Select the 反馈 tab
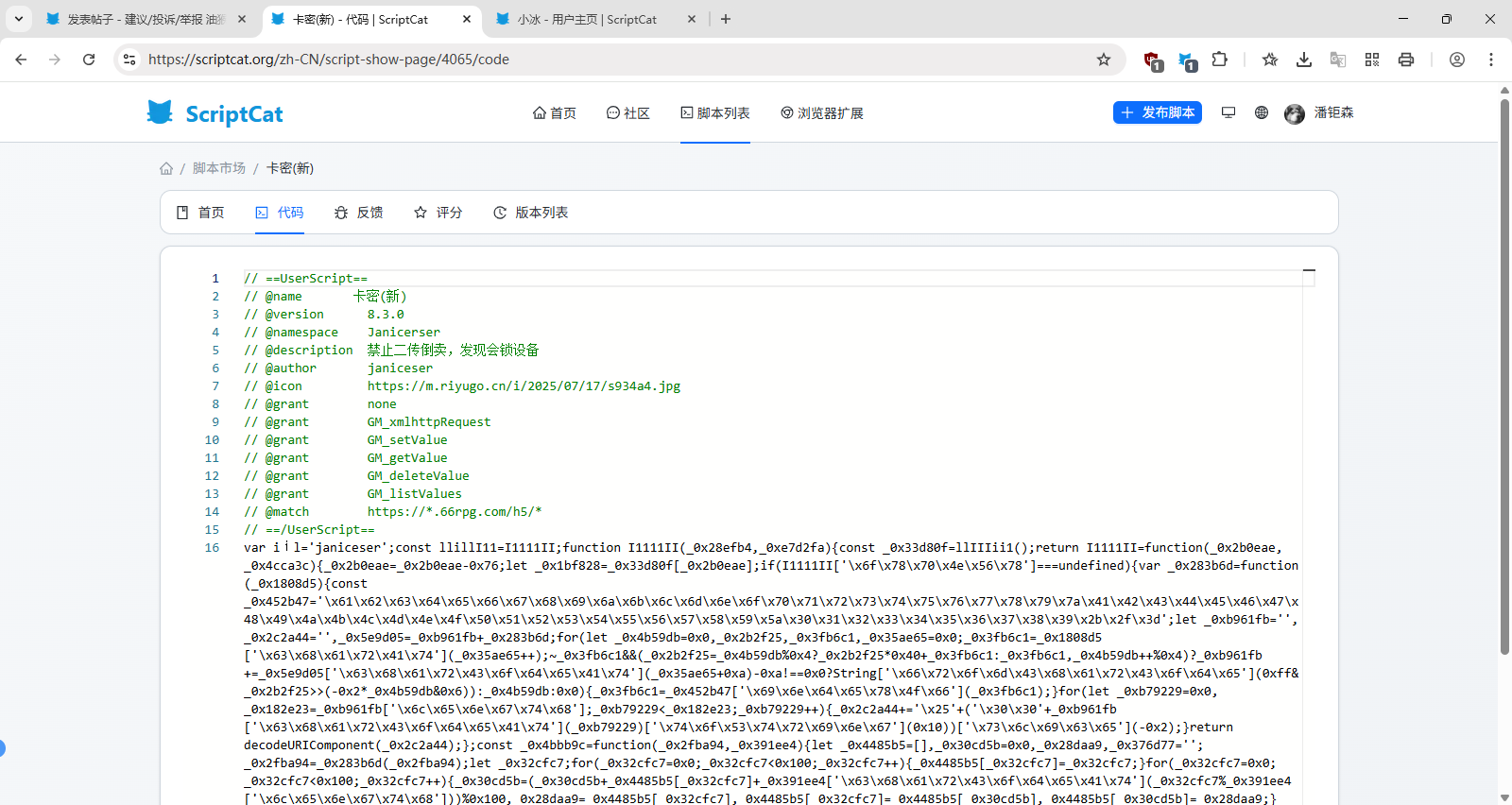This screenshot has height=805, width=1512. pos(359,213)
